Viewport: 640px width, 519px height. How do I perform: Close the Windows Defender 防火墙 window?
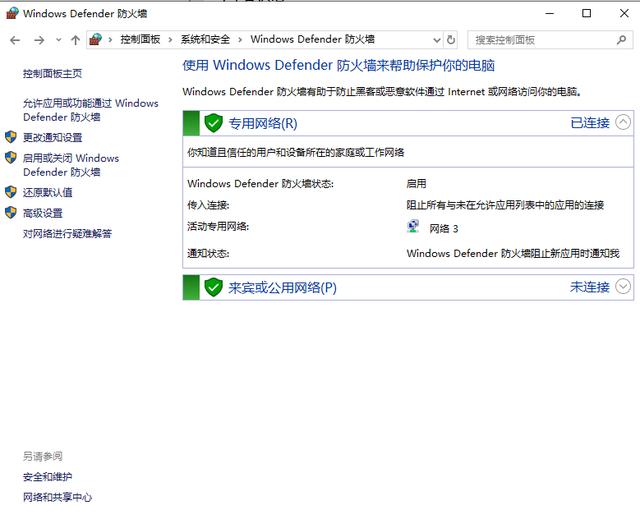(x=624, y=13)
